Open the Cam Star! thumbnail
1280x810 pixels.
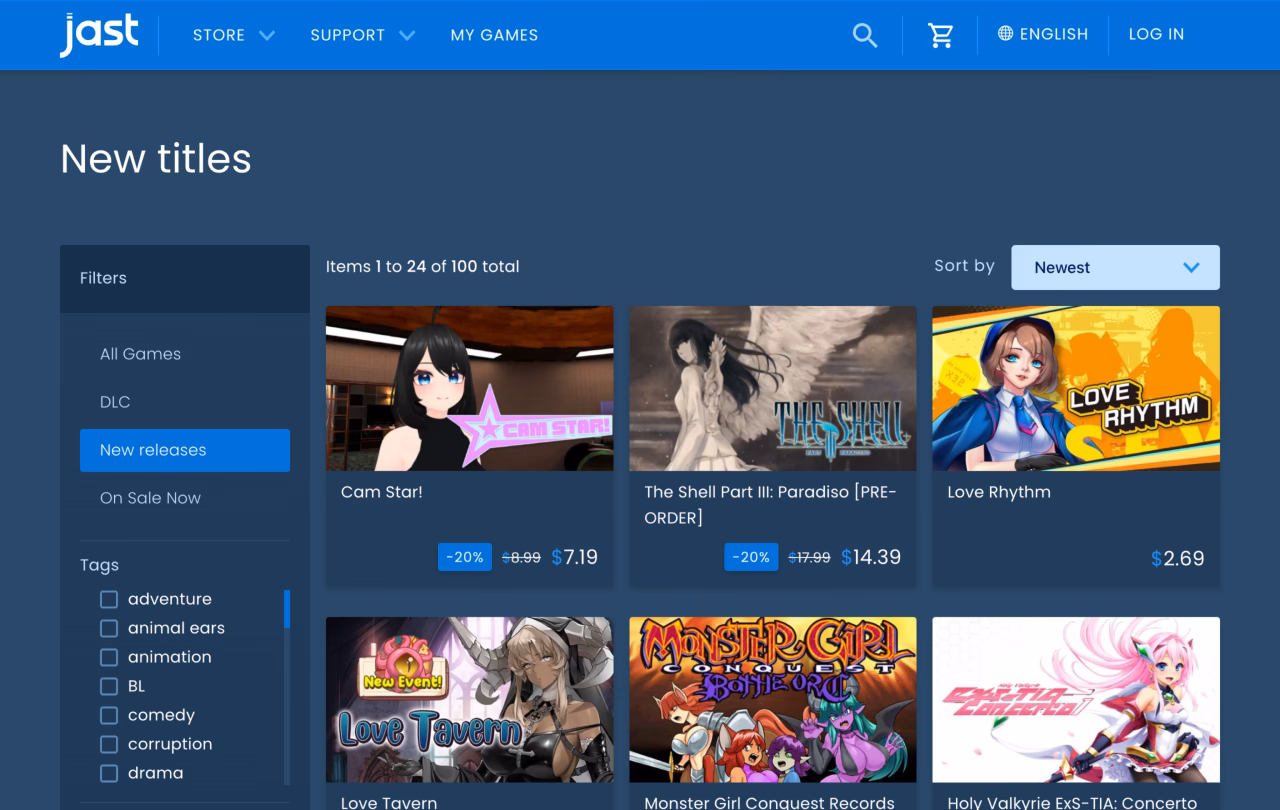(469, 388)
